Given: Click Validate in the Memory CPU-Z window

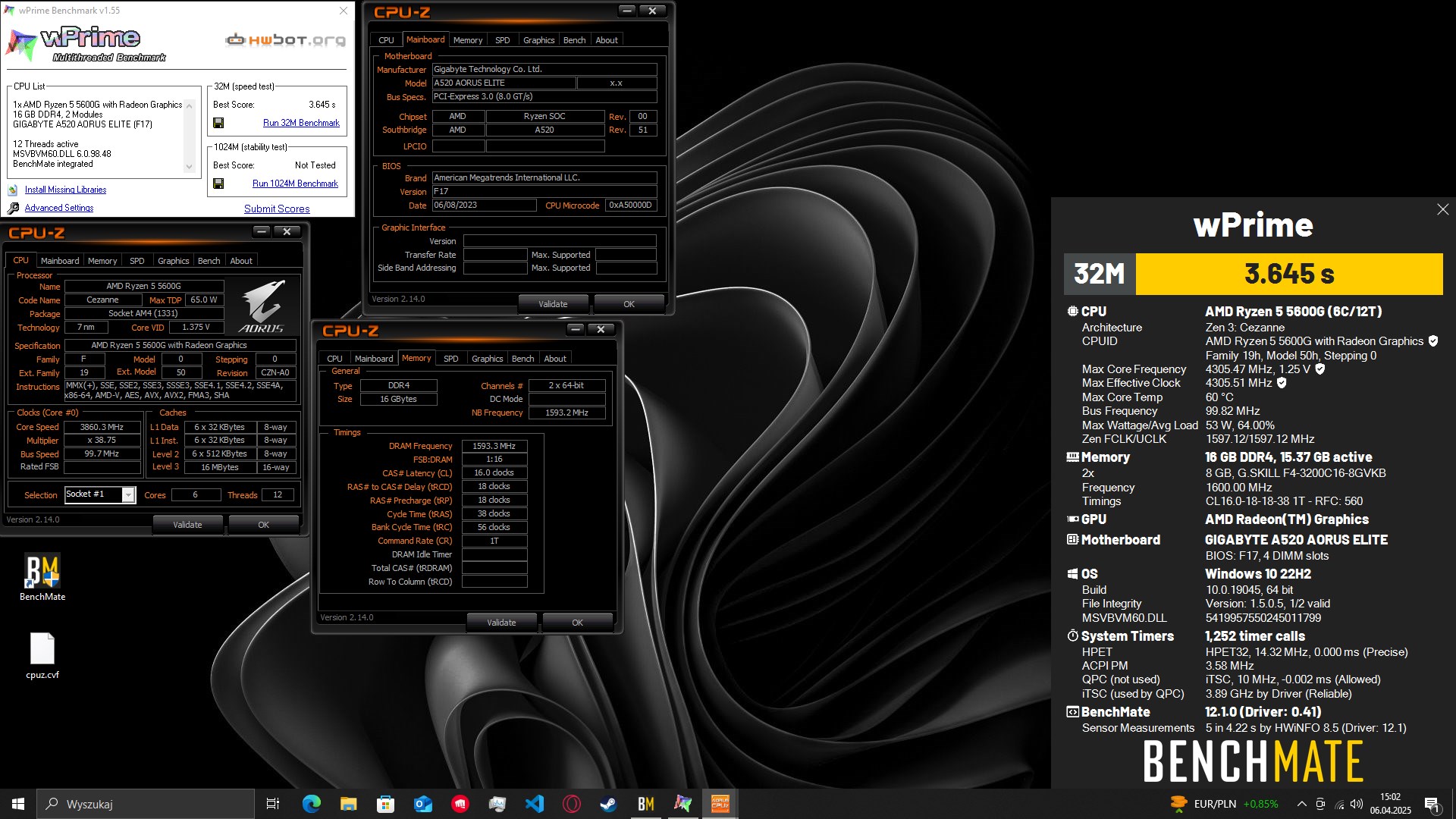Looking at the screenshot, I should tap(501, 623).
